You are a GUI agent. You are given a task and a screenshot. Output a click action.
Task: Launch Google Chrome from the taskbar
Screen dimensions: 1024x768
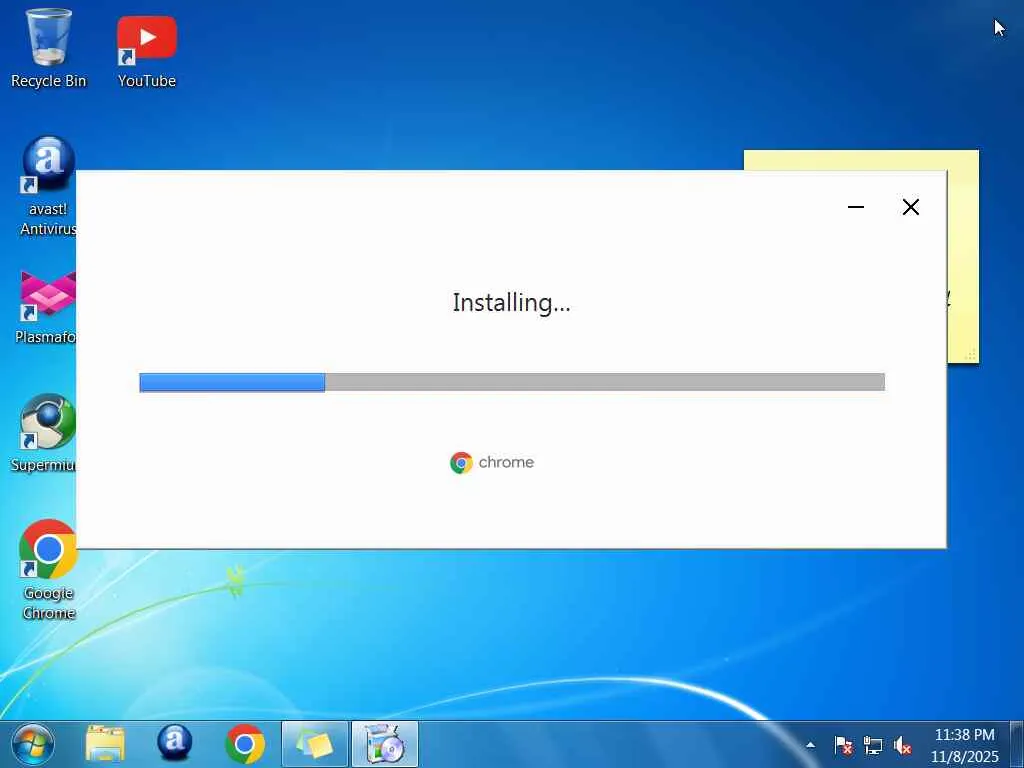coord(245,744)
